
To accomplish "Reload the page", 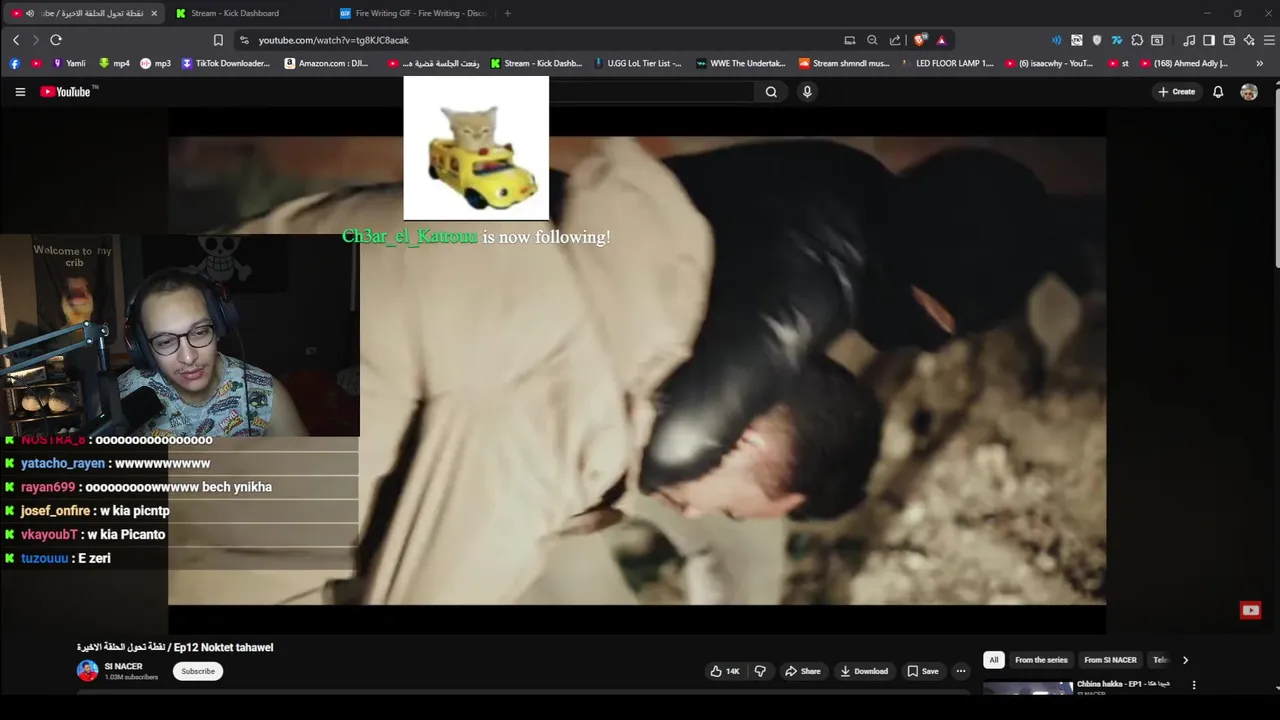I will coord(56,40).
